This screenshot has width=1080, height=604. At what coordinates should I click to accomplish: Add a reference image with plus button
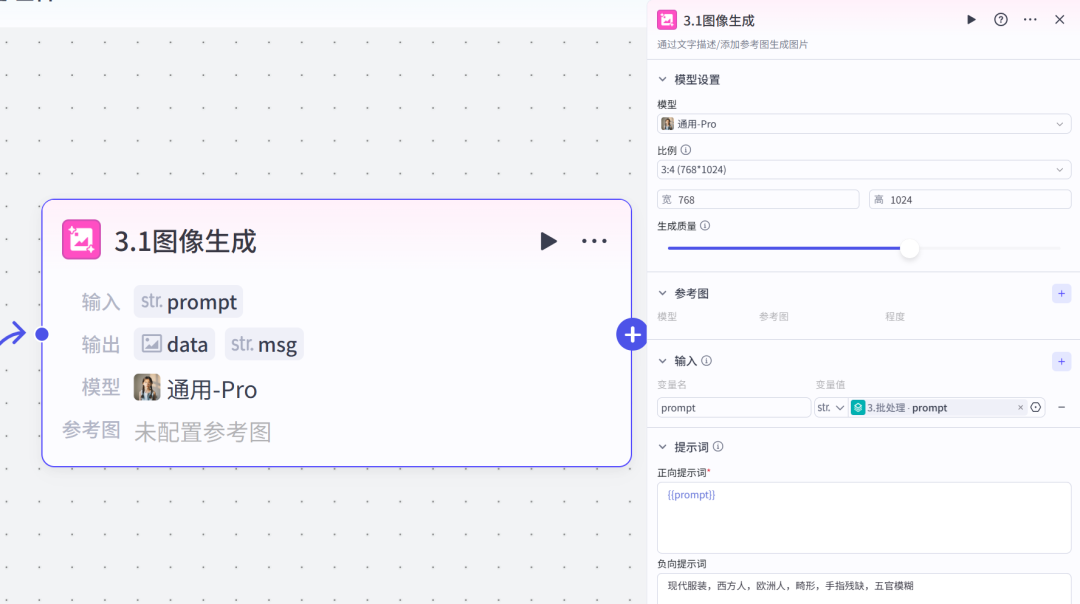click(1061, 293)
